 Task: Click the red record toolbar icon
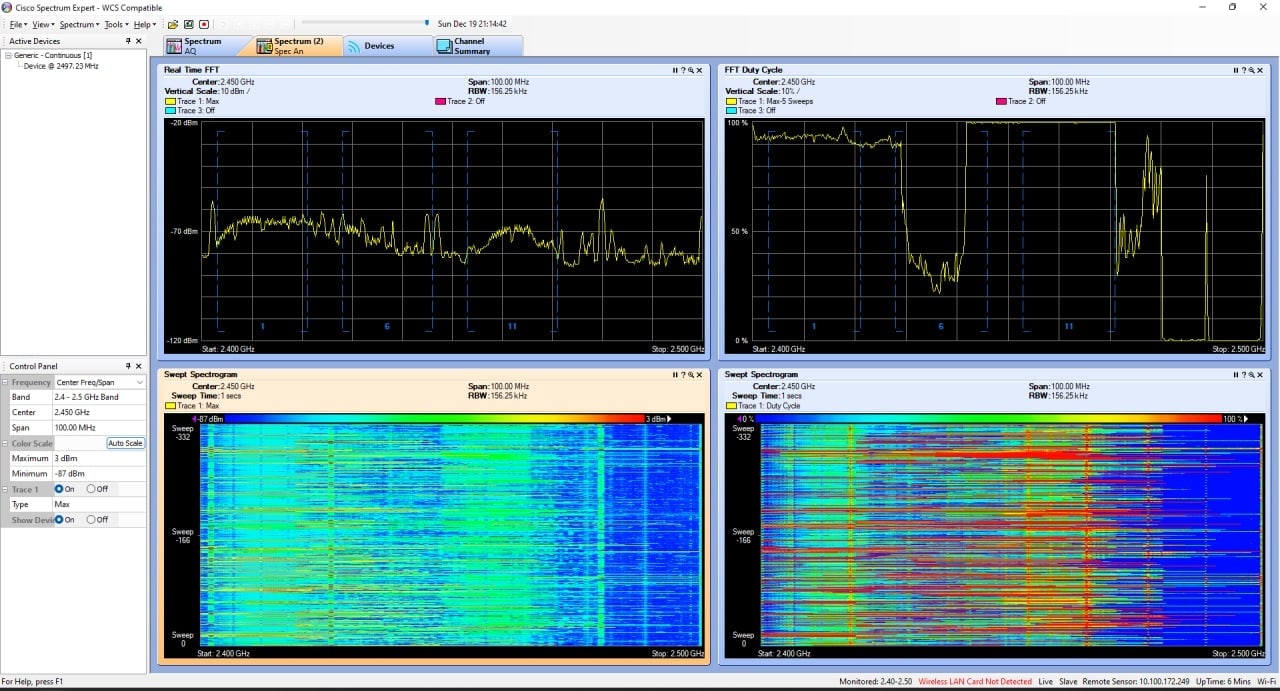pos(204,24)
